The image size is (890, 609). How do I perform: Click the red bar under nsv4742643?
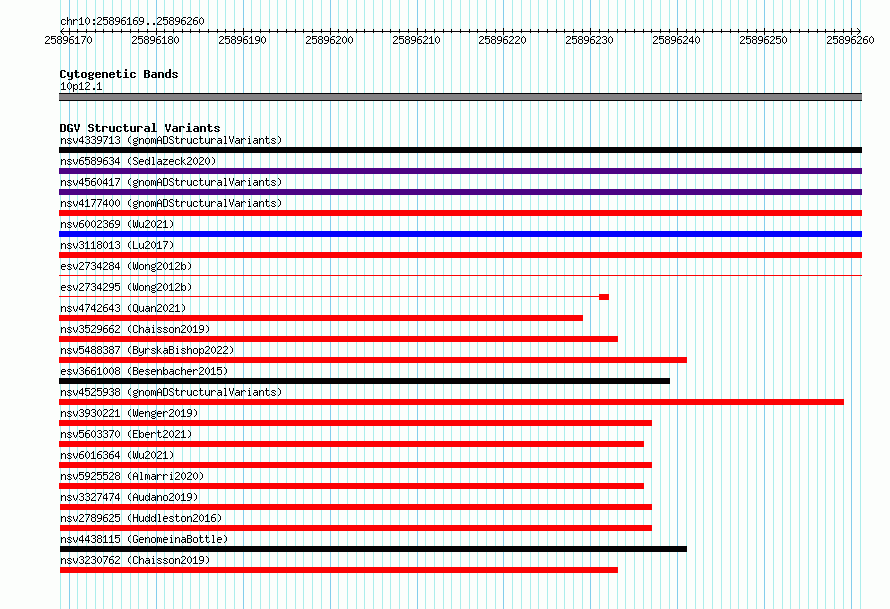[x=321, y=318]
